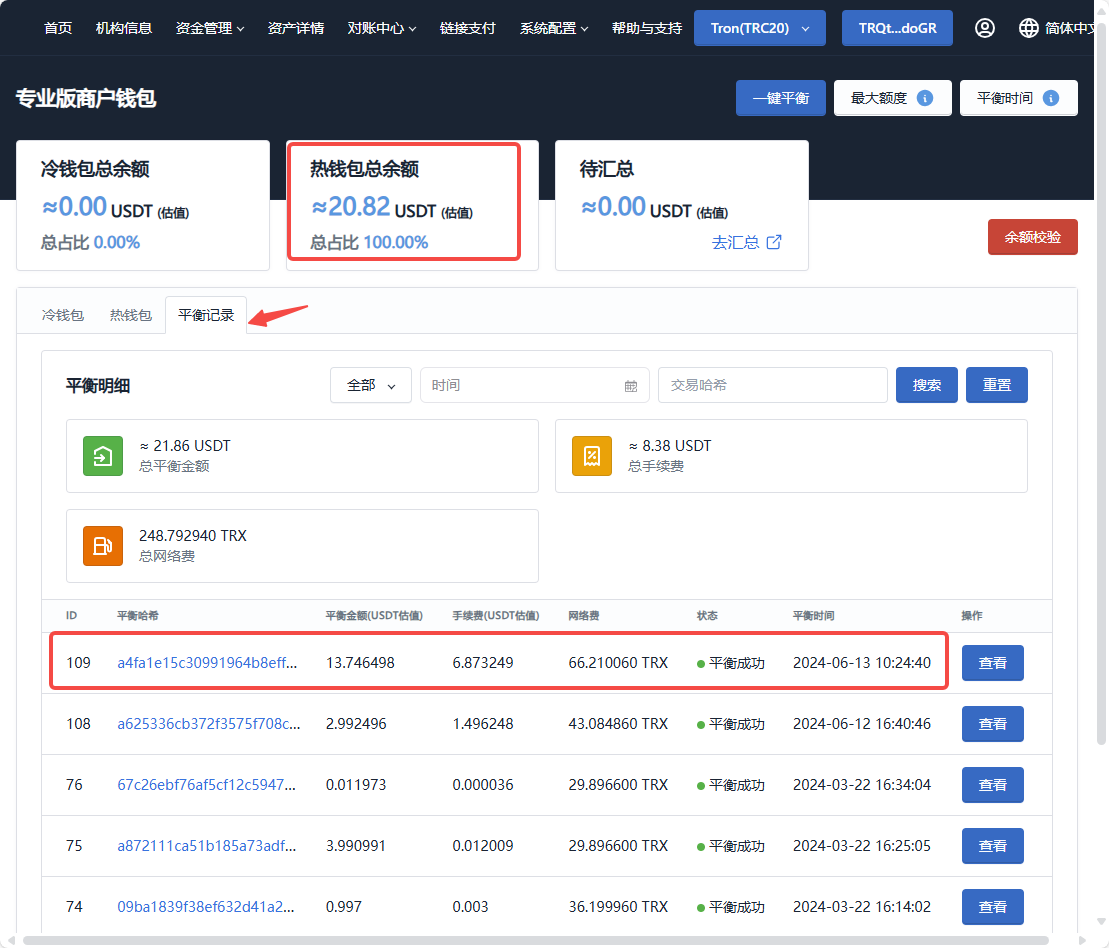Click the 一键平衡 button
The width and height of the screenshot is (1109, 948).
coord(781,98)
